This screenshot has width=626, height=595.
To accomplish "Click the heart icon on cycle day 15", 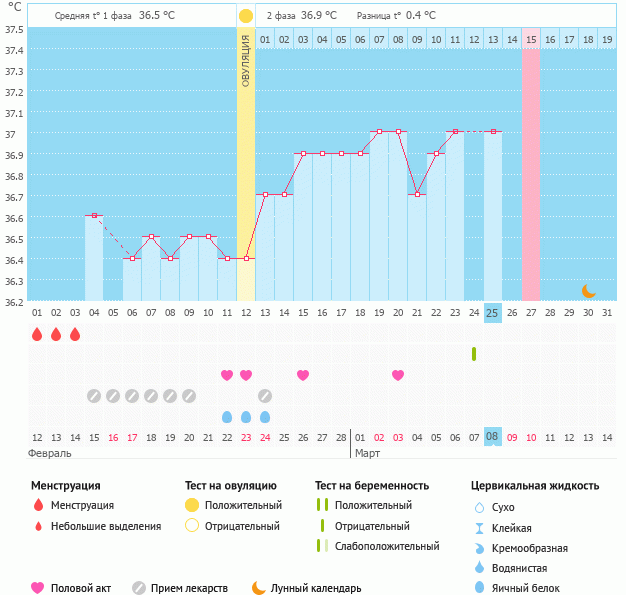I will (x=303, y=375).
